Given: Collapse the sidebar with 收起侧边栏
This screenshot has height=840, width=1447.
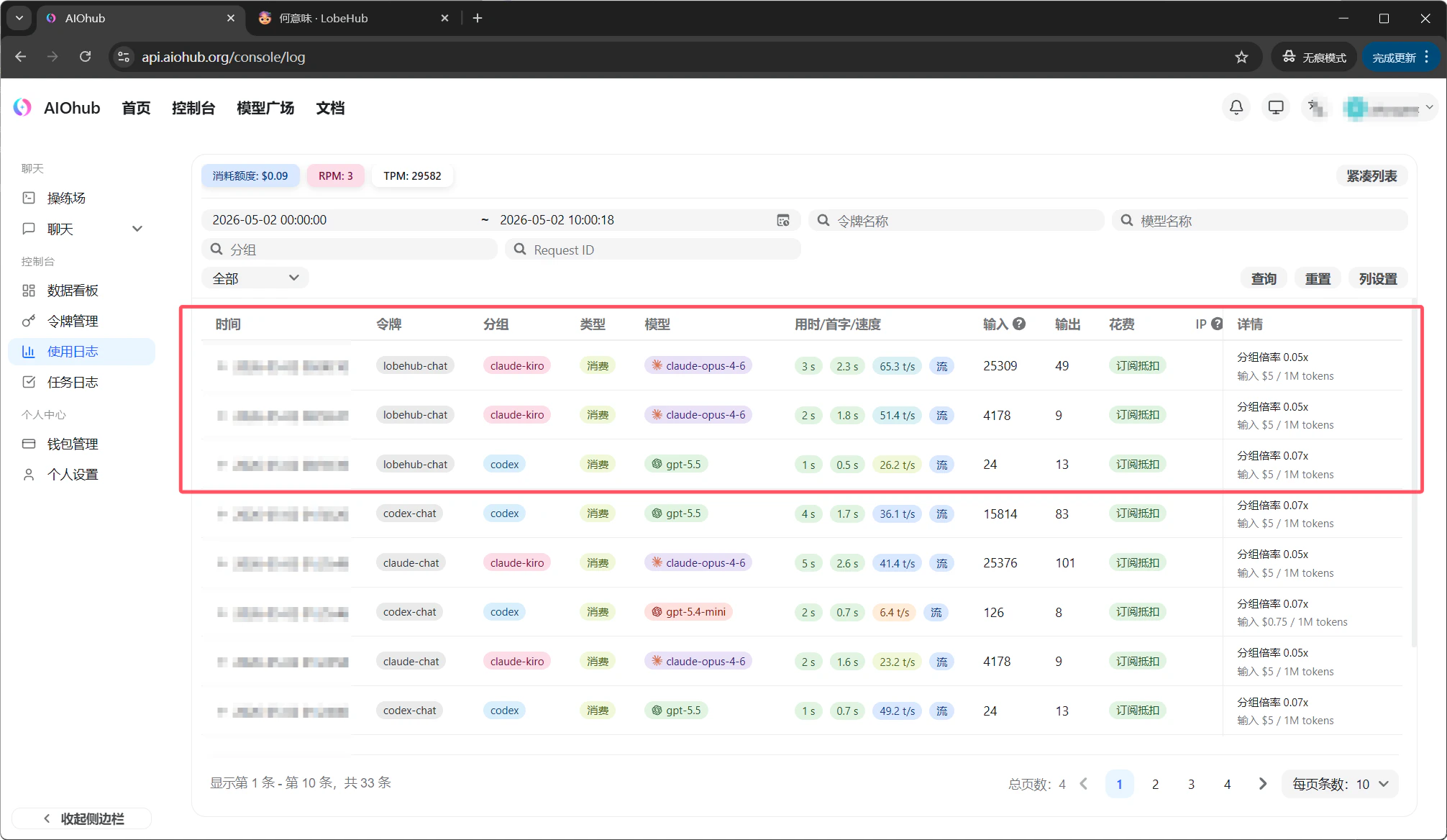Looking at the screenshot, I should click(81, 818).
